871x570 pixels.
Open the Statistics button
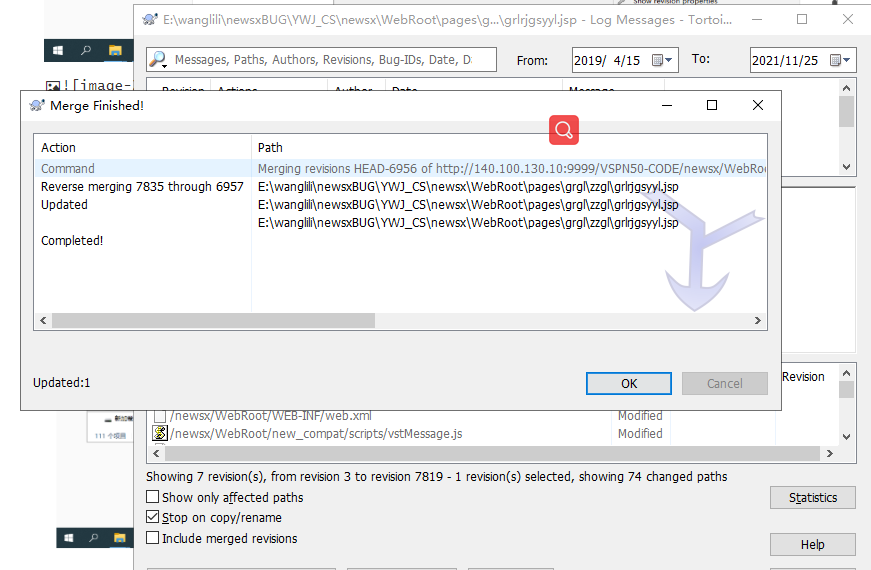[x=812, y=498]
